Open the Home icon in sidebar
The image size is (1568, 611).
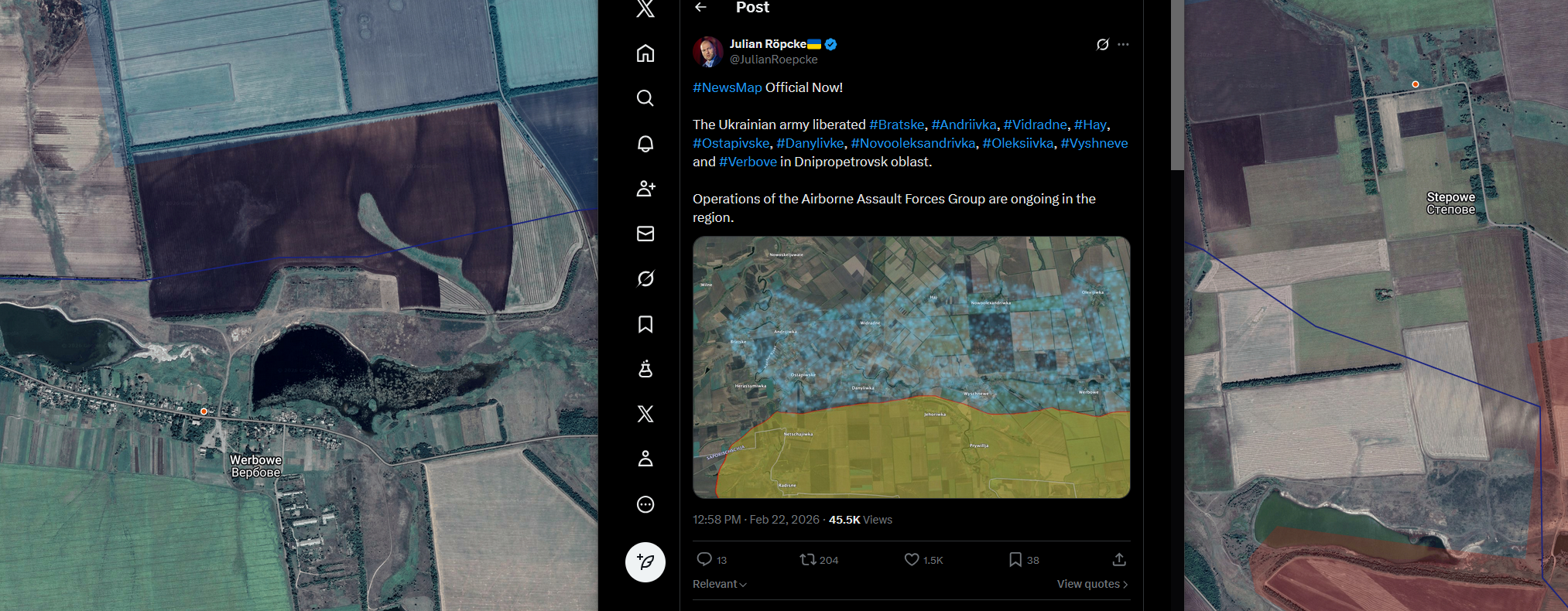645,53
